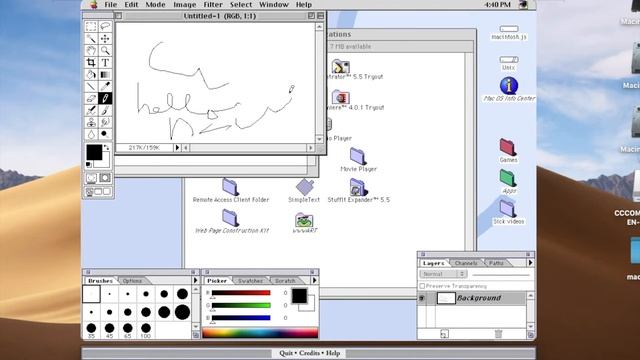640x360 pixels.
Task: Select the Eyedropper tool
Action: 105,86
